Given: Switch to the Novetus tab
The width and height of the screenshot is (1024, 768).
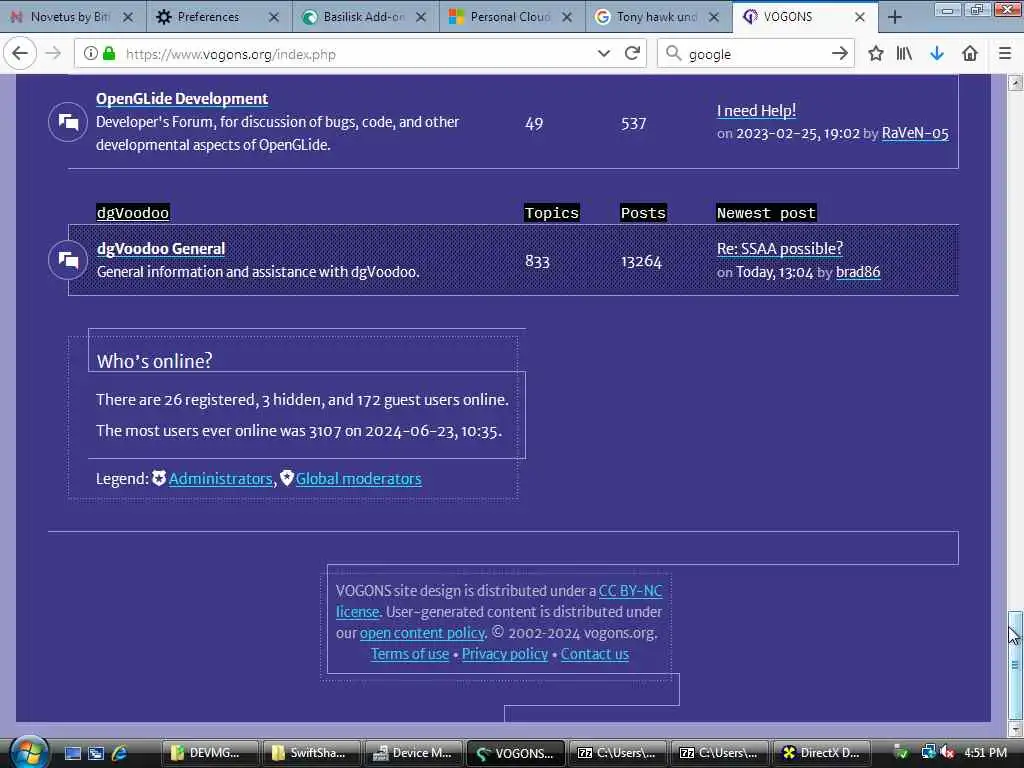Looking at the screenshot, I should (x=71, y=17).
